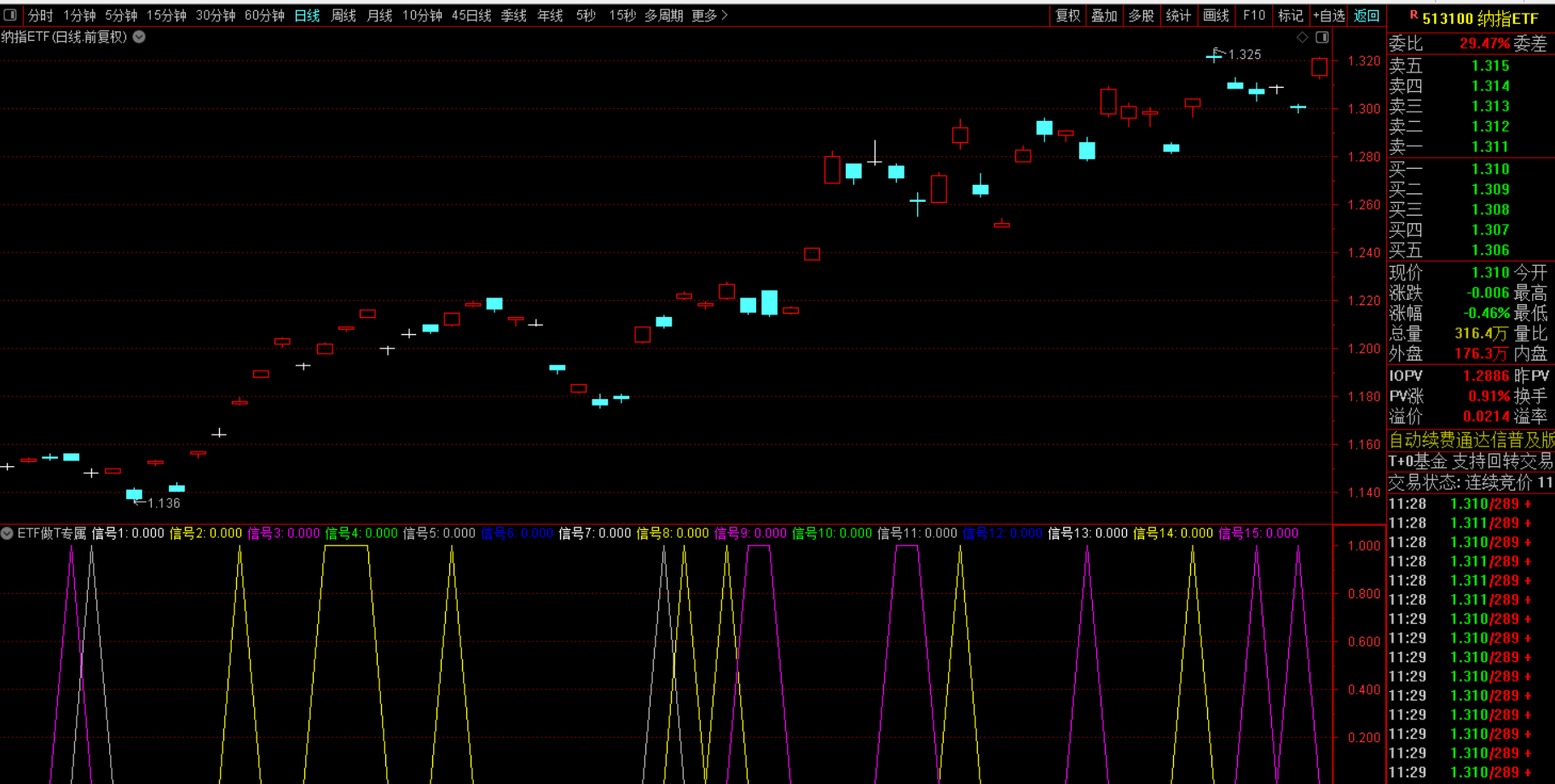Screen dimensions: 1555x784
Task: Toggle the right panel icon near the diamond
Action: [x=1322, y=37]
